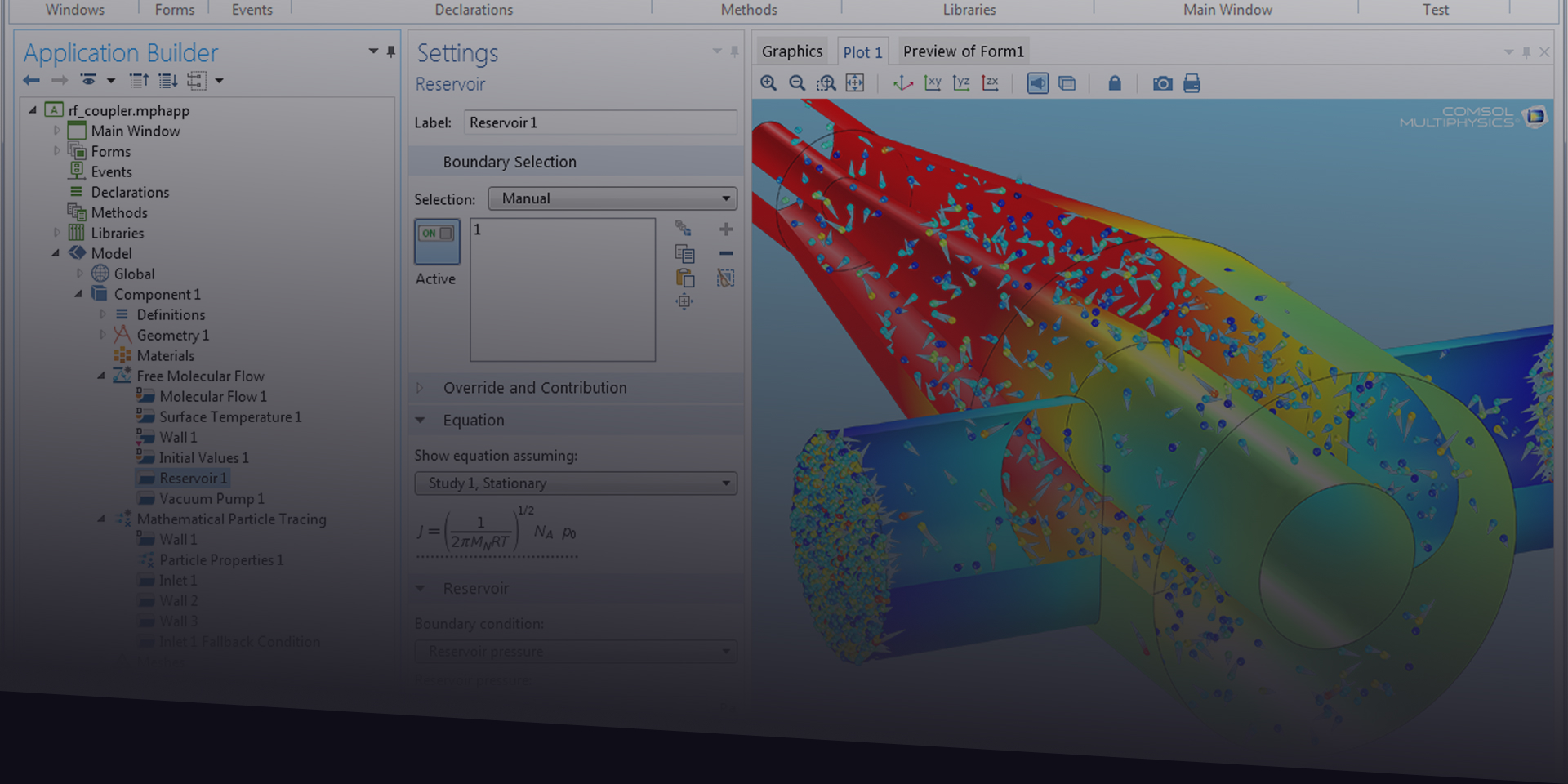
Task: Click the Expand All tree icon
Action: pos(167,80)
